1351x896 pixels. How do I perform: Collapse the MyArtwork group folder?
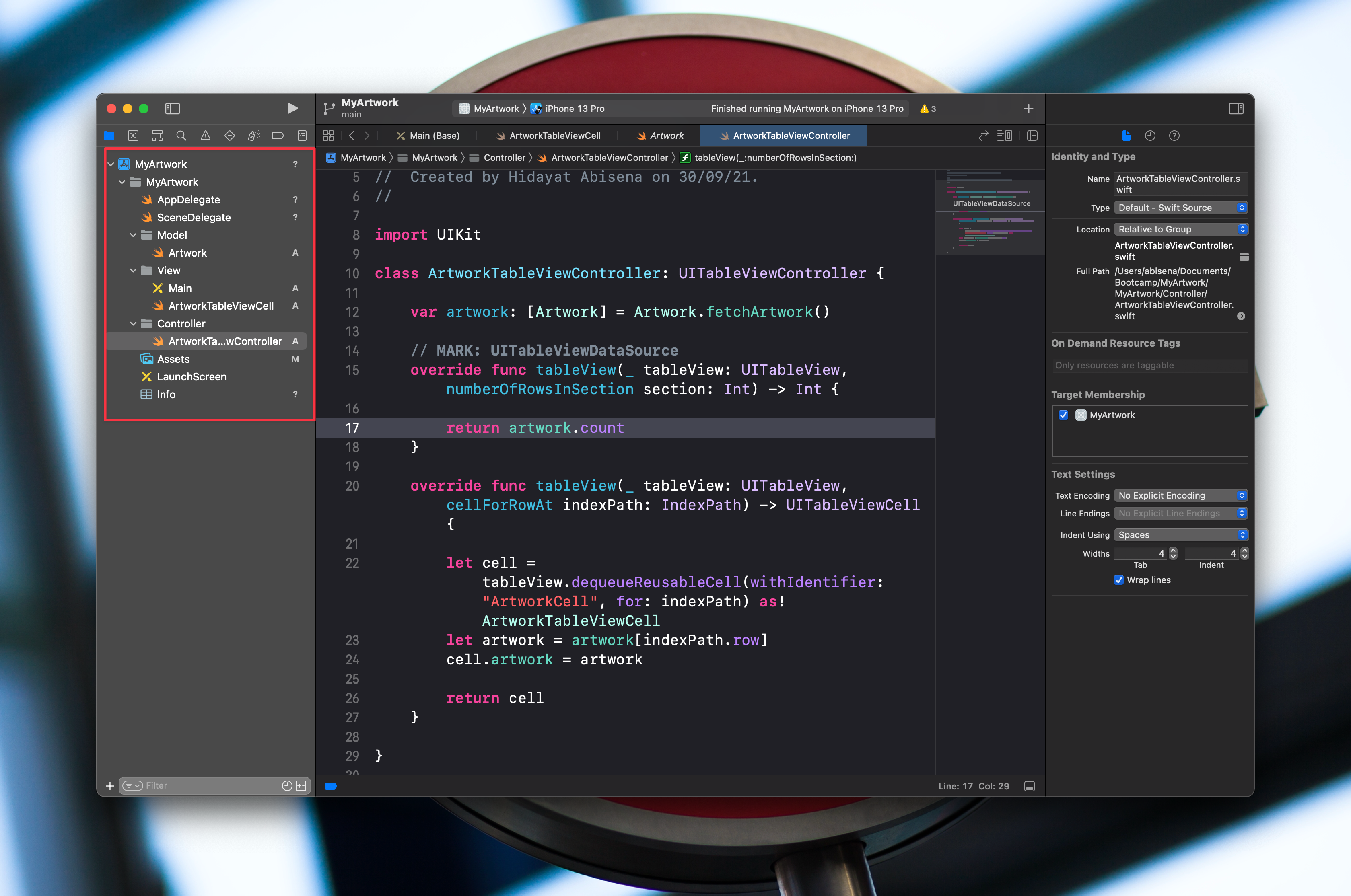coord(122,182)
